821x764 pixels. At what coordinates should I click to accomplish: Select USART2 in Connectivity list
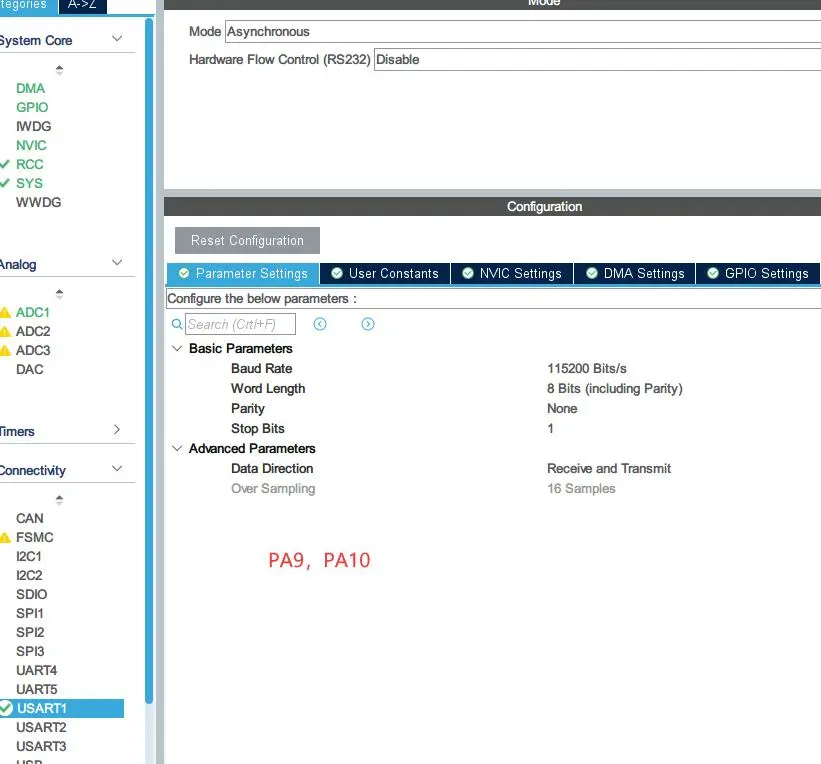click(x=41, y=727)
